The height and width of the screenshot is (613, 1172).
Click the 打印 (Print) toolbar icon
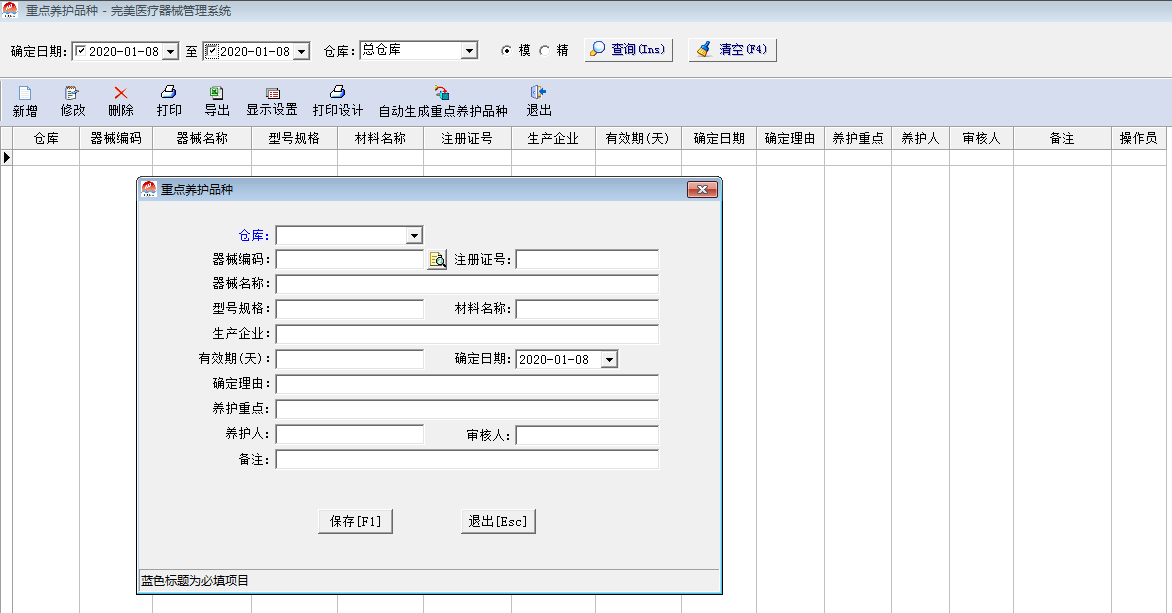pyautogui.click(x=169, y=93)
